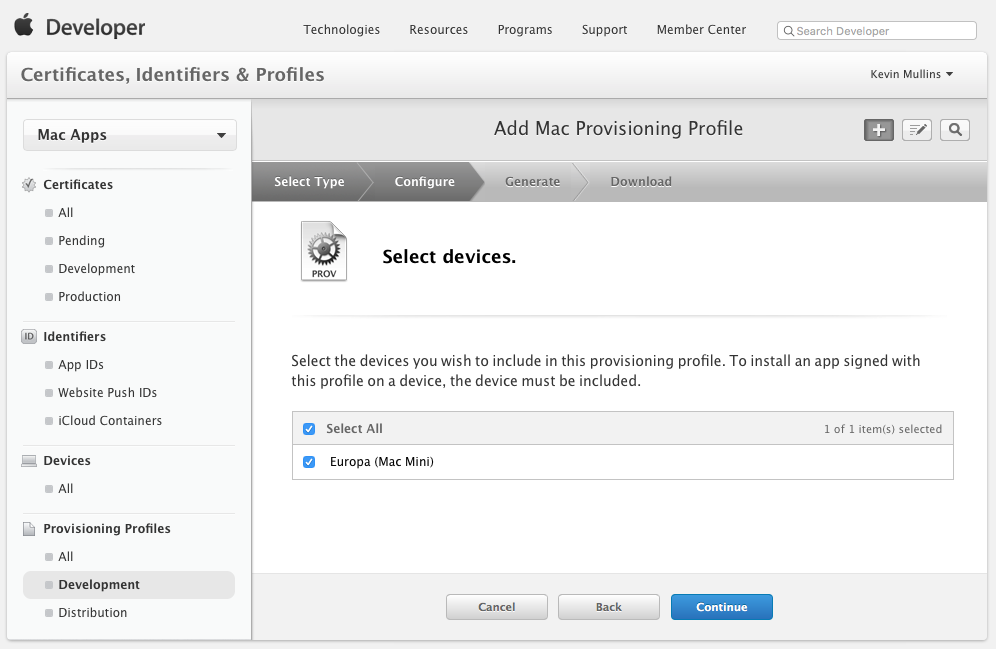Go to the Select Type step
The image size is (996, 649).
pos(309,182)
